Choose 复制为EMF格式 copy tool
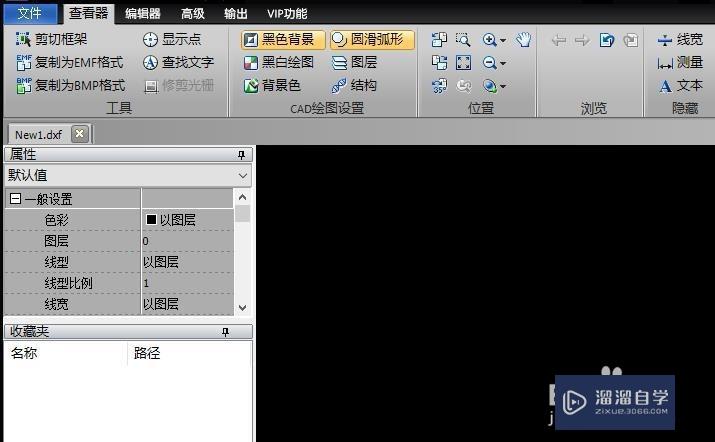This screenshot has width=715, height=442. (x=69, y=62)
